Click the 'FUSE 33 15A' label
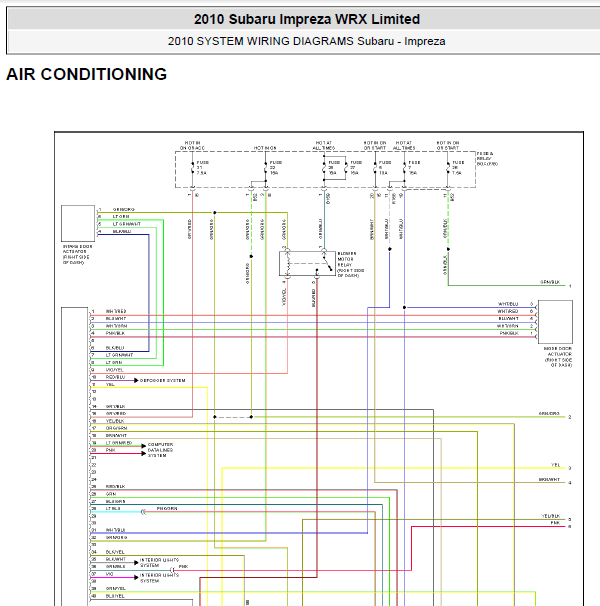This screenshot has width=600, height=606. [x=276, y=168]
